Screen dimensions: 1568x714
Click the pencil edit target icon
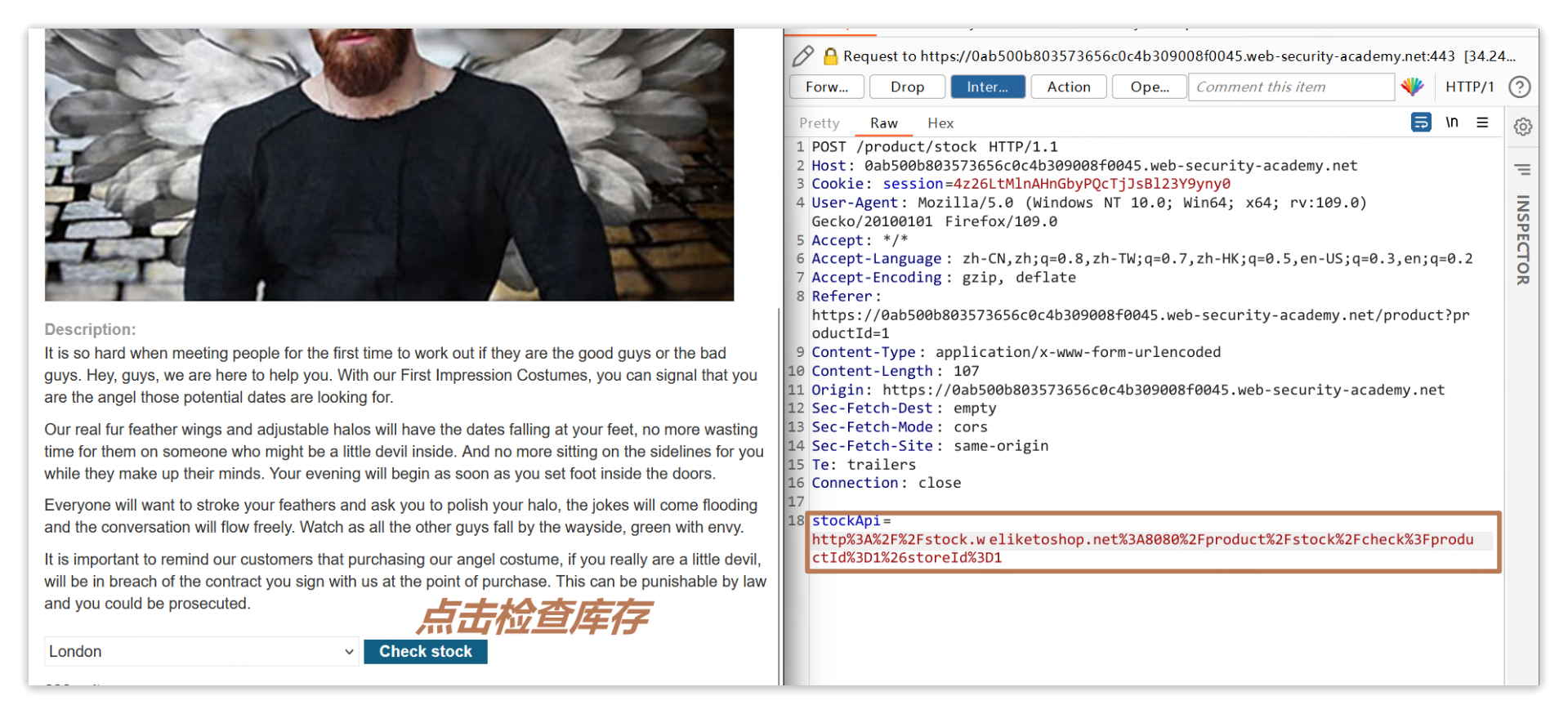(802, 56)
